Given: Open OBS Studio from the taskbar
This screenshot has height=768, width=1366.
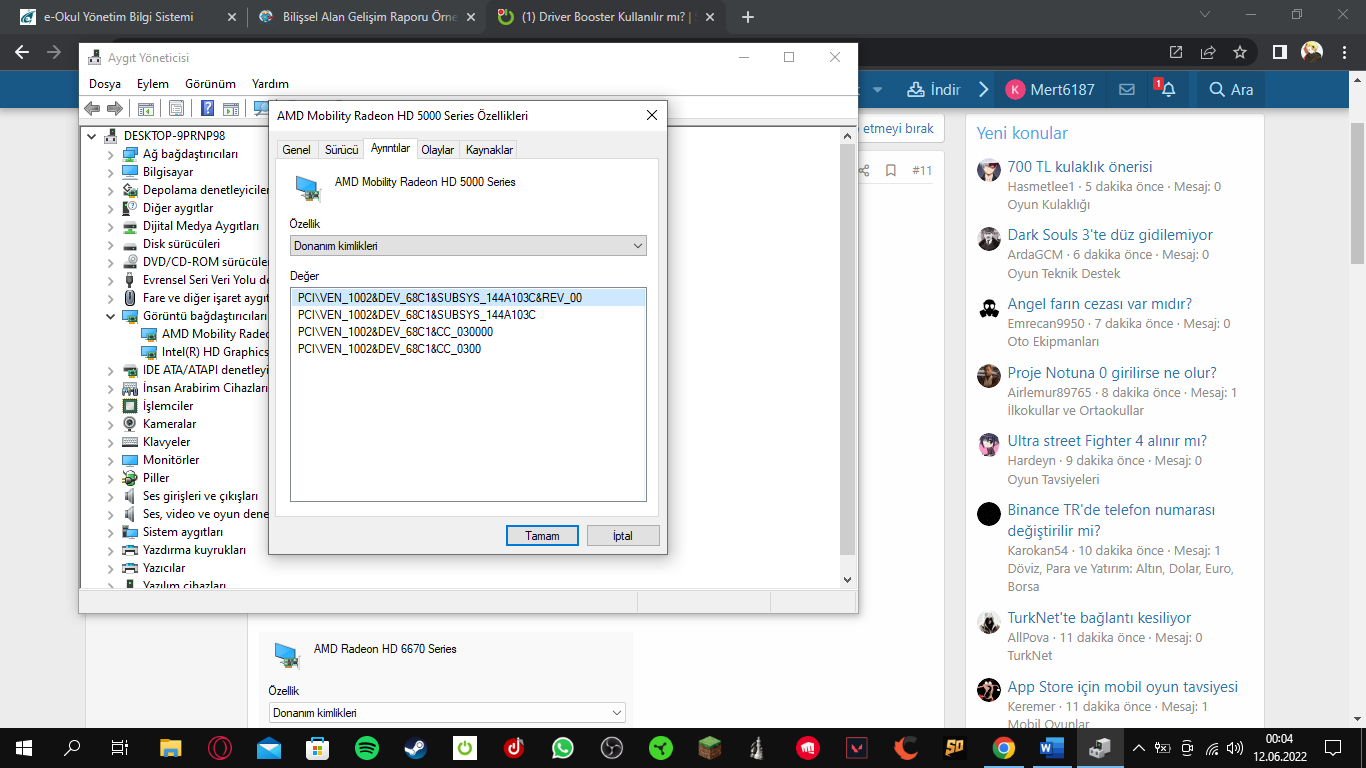Looking at the screenshot, I should 612,748.
